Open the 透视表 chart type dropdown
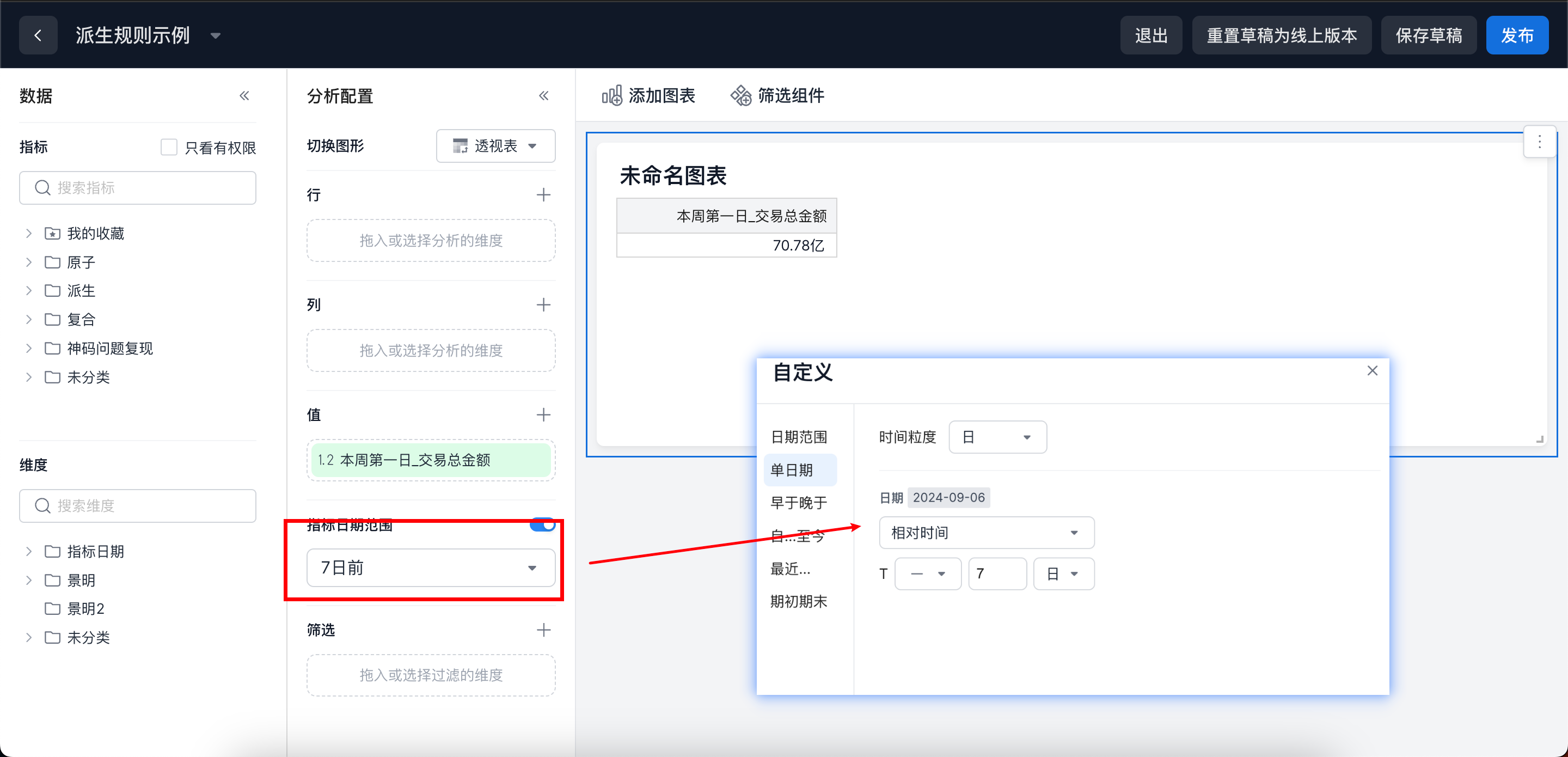The width and height of the screenshot is (1568, 757). (495, 146)
